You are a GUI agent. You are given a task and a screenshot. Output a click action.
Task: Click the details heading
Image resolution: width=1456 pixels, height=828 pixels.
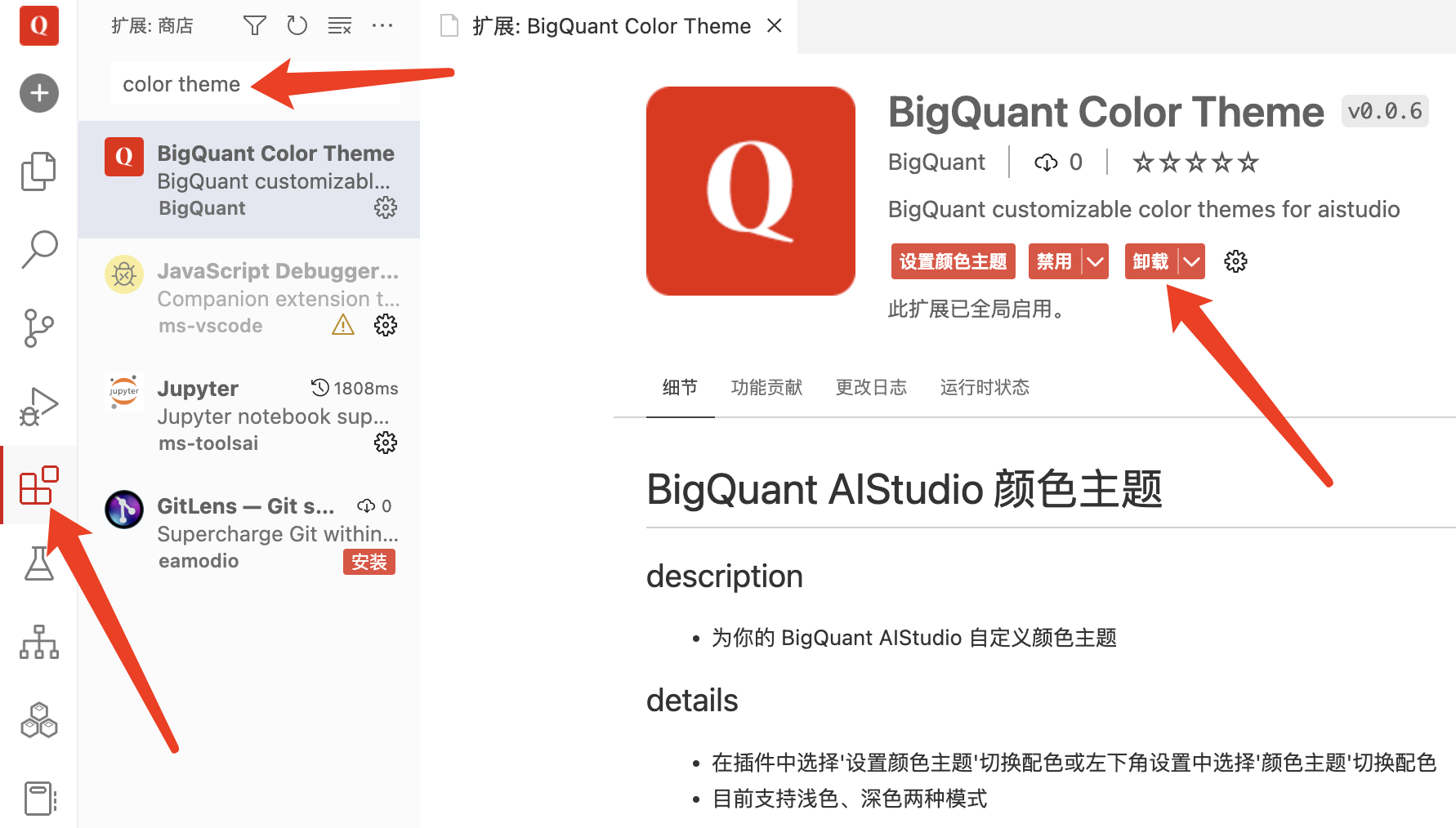coord(692,701)
